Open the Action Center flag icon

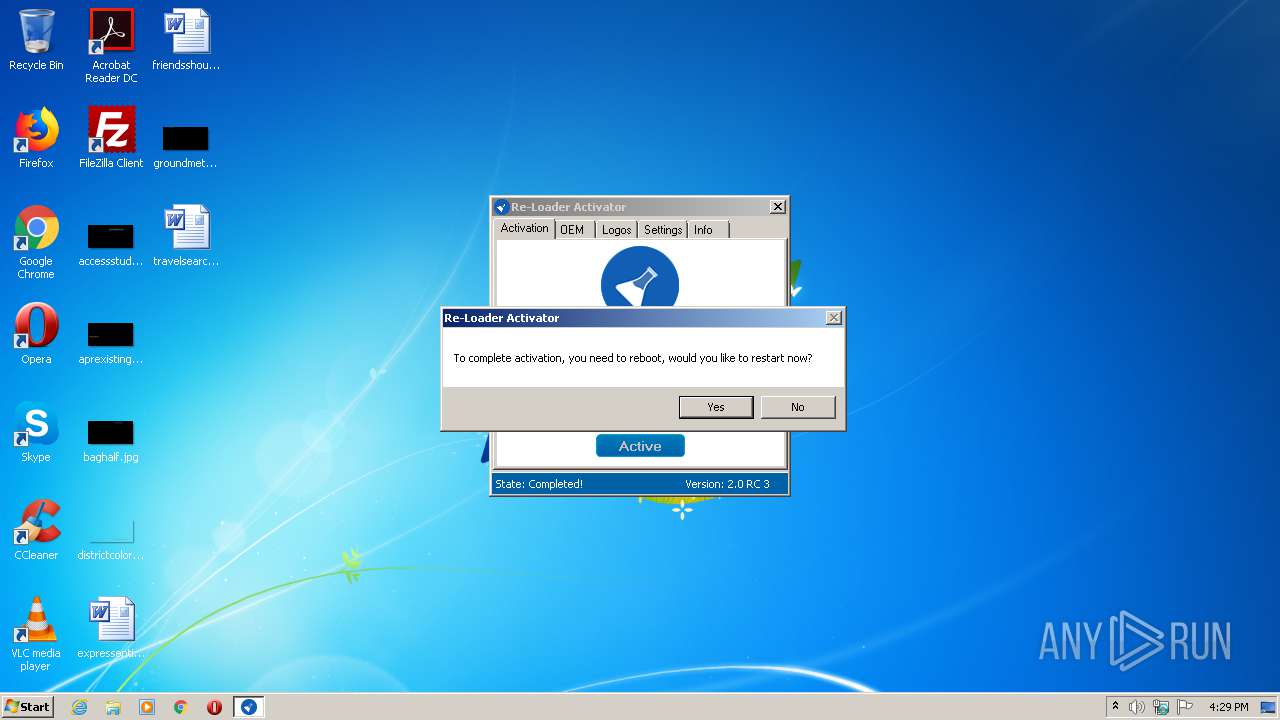click(x=1185, y=707)
